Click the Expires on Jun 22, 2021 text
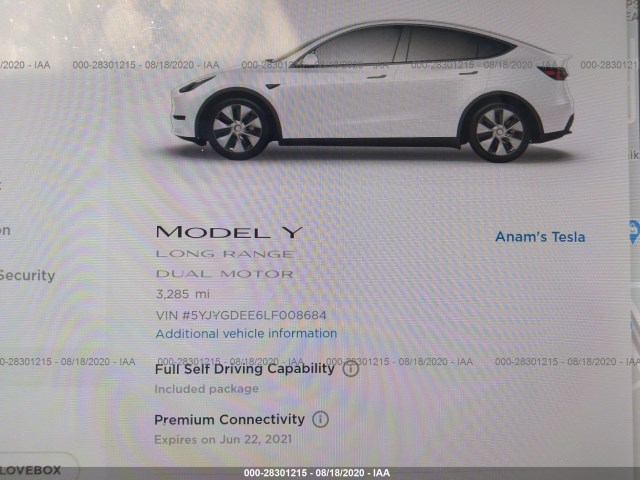The width and height of the screenshot is (640, 480). point(223,440)
